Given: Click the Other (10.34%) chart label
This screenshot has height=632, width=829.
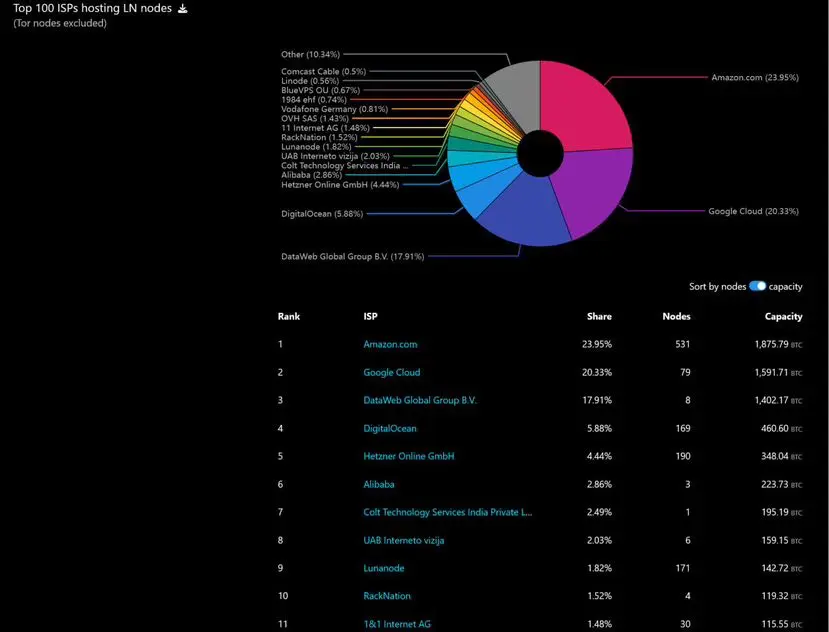Looking at the screenshot, I should [310, 54].
